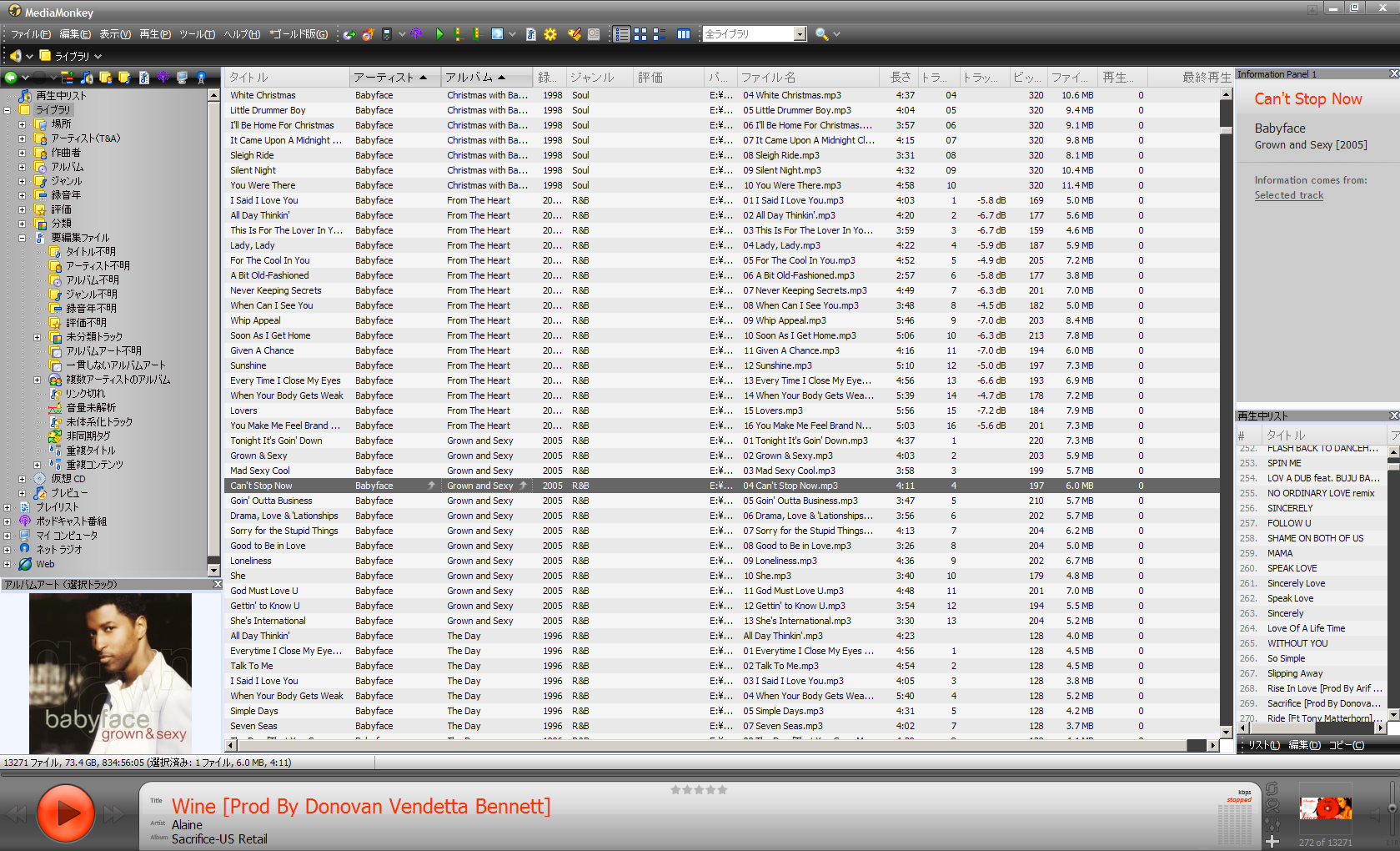Screen dimensions: 1400x851
Task: Skip to the previous track in the player
Action: tap(18, 814)
